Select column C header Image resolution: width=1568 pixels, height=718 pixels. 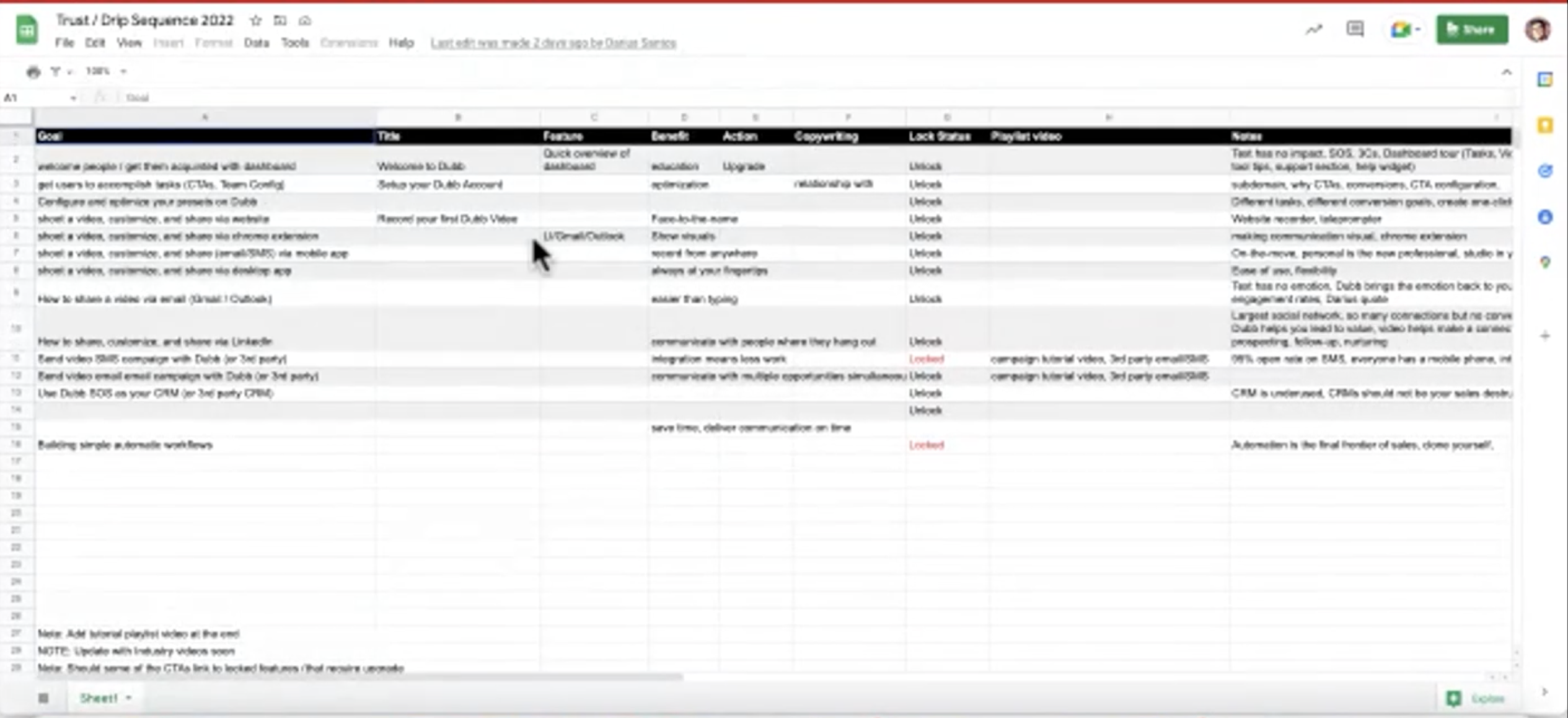pos(594,117)
